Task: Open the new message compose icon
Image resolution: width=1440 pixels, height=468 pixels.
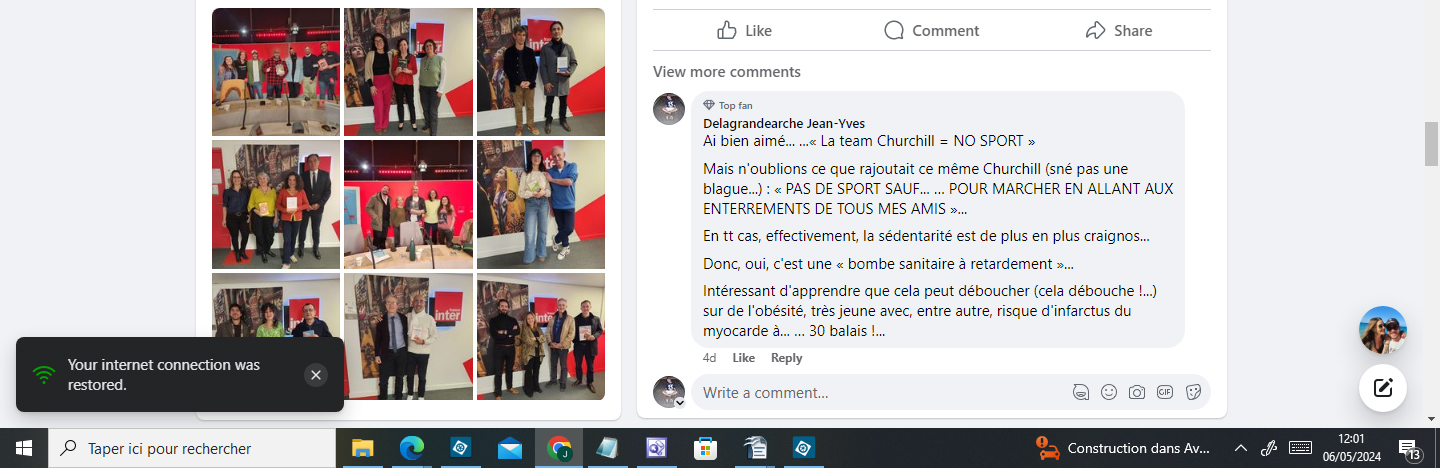Action: click(x=1383, y=389)
